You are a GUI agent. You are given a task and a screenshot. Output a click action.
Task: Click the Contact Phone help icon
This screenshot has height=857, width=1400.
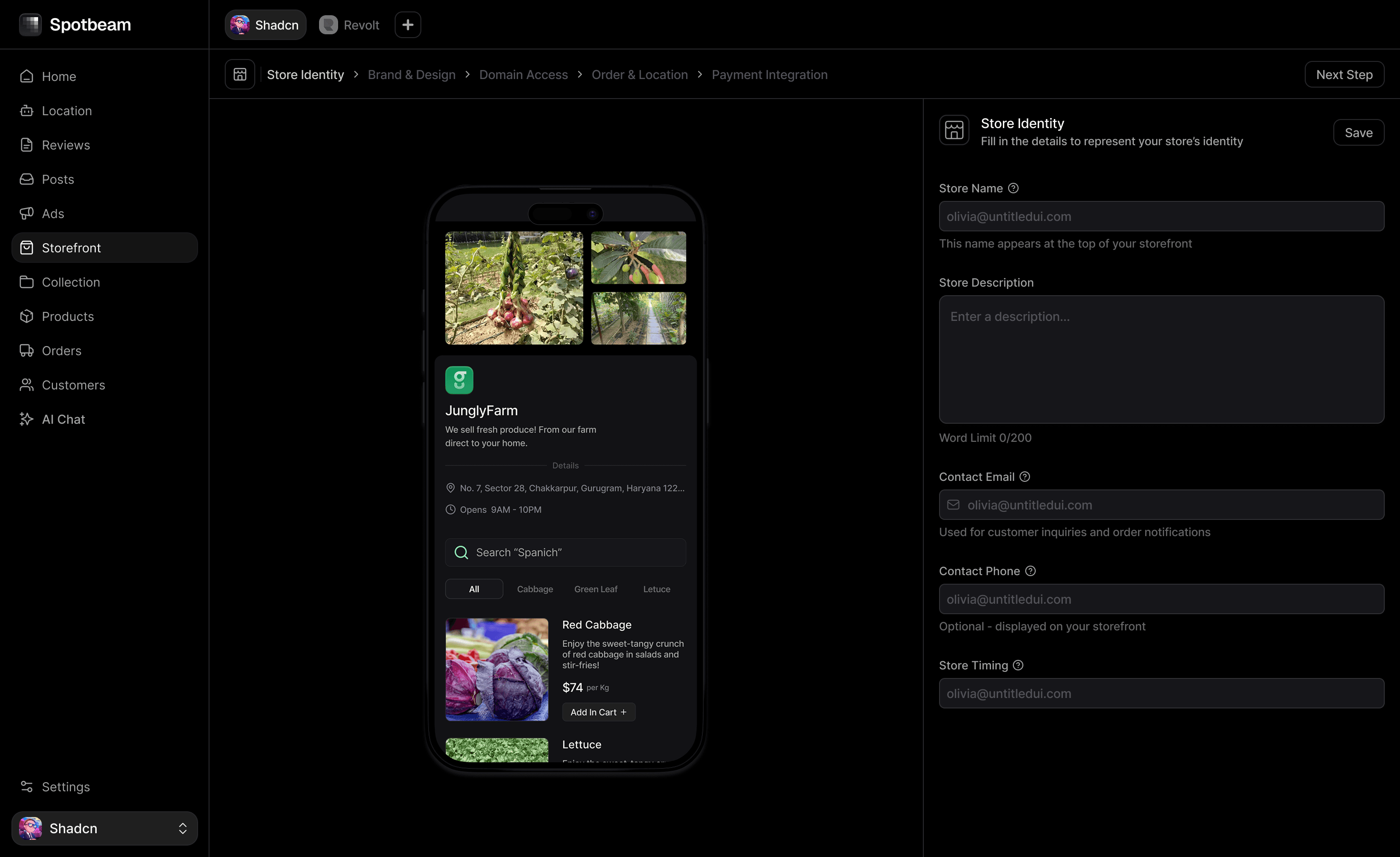point(1030,571)
